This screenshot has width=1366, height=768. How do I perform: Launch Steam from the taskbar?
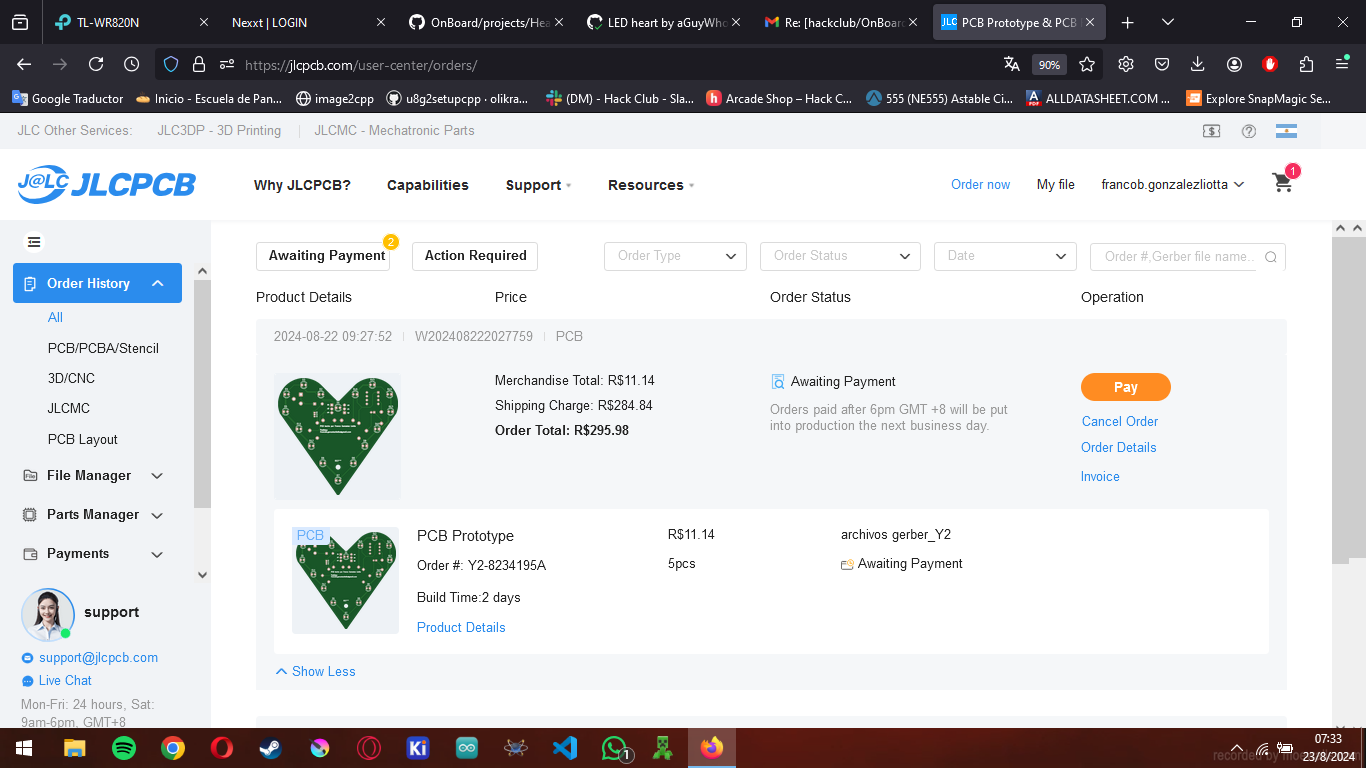point(271,748)
